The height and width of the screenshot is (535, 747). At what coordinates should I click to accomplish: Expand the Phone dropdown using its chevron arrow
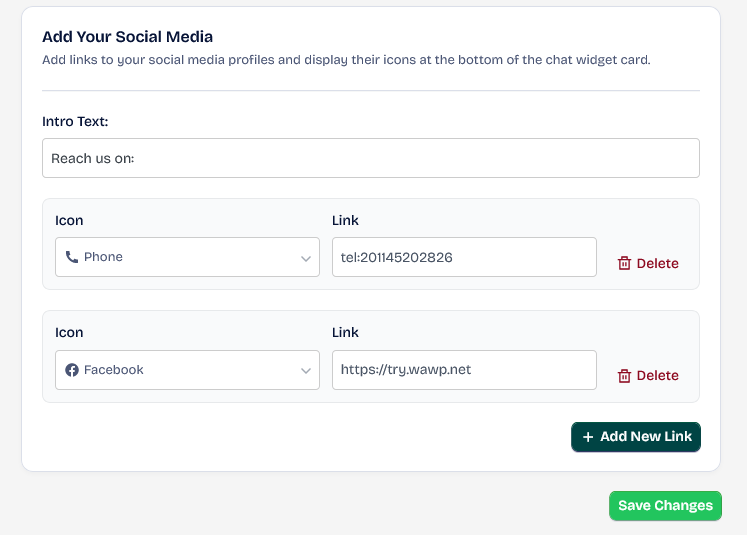pyautogui.click(x=306, y=258)
